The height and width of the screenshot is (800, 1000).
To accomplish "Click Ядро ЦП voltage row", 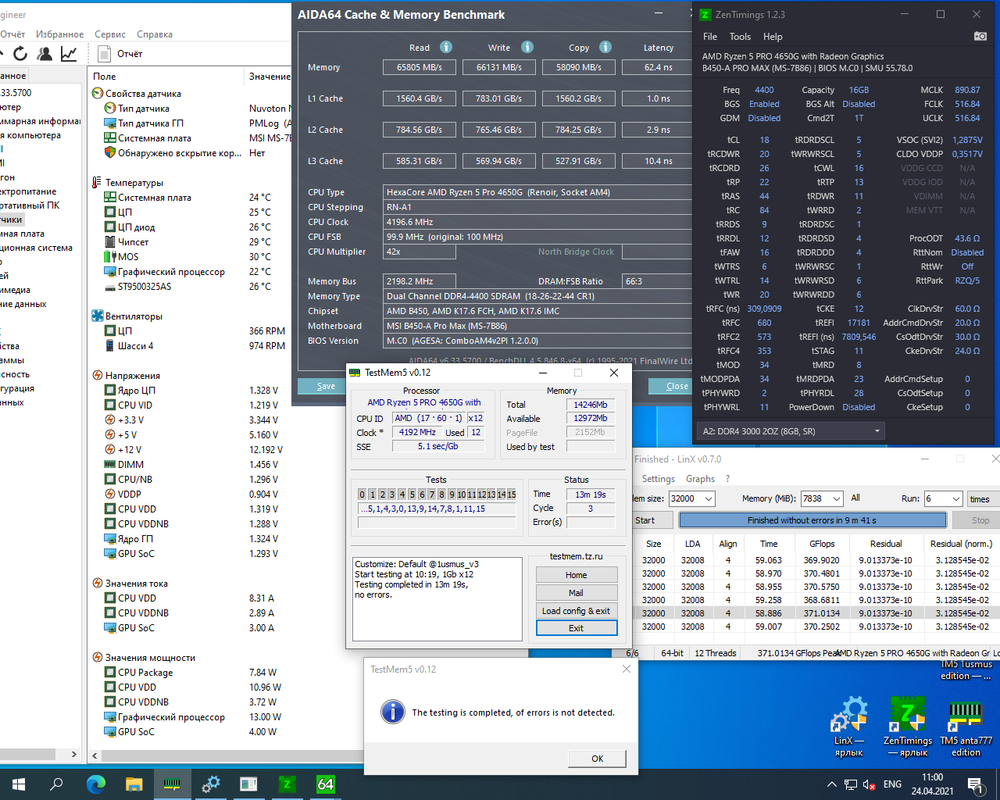I will 191,390.
